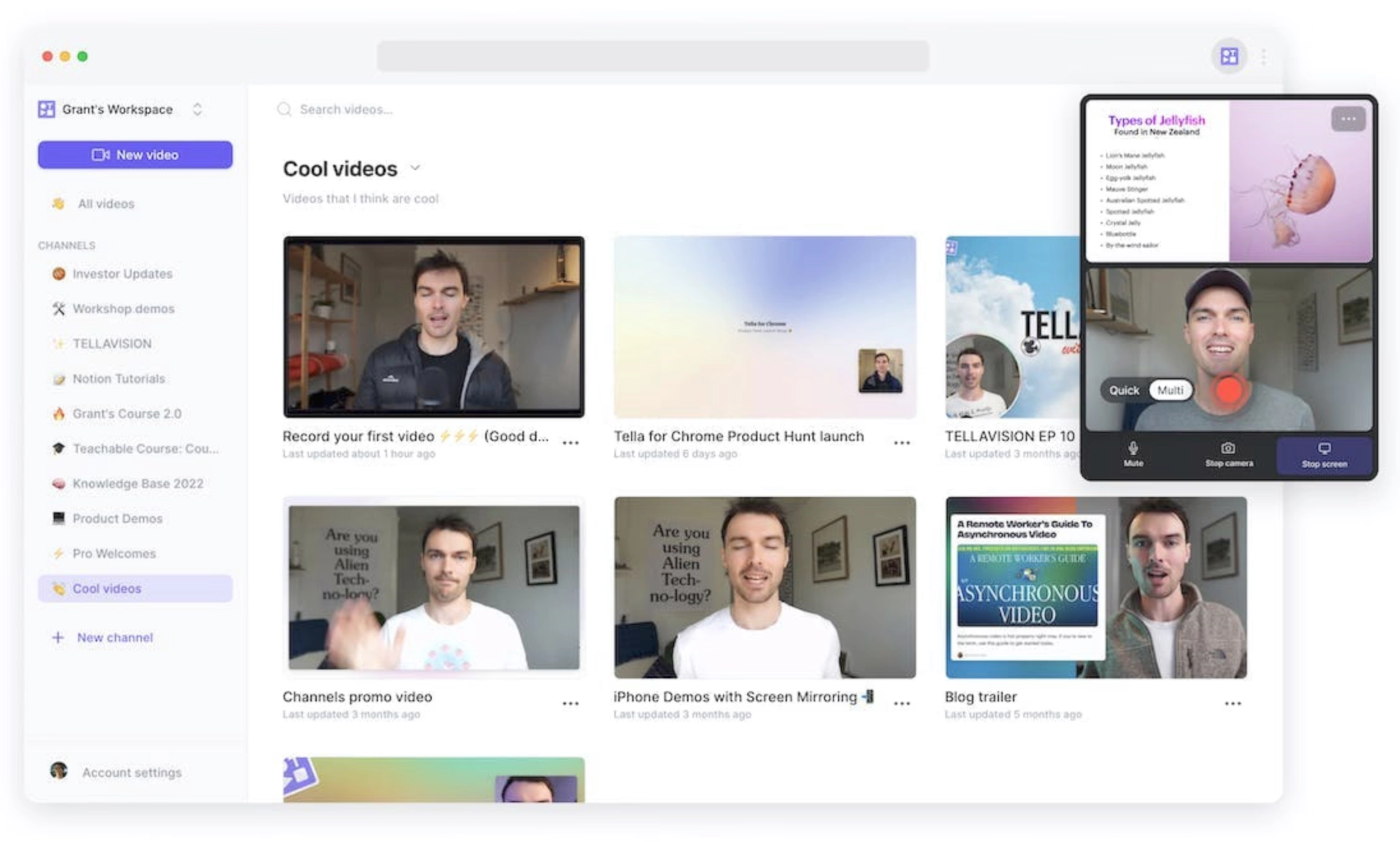1400x842 pixels.
Task: Stop camera in the recorder popup
Action: (1229, 454)
